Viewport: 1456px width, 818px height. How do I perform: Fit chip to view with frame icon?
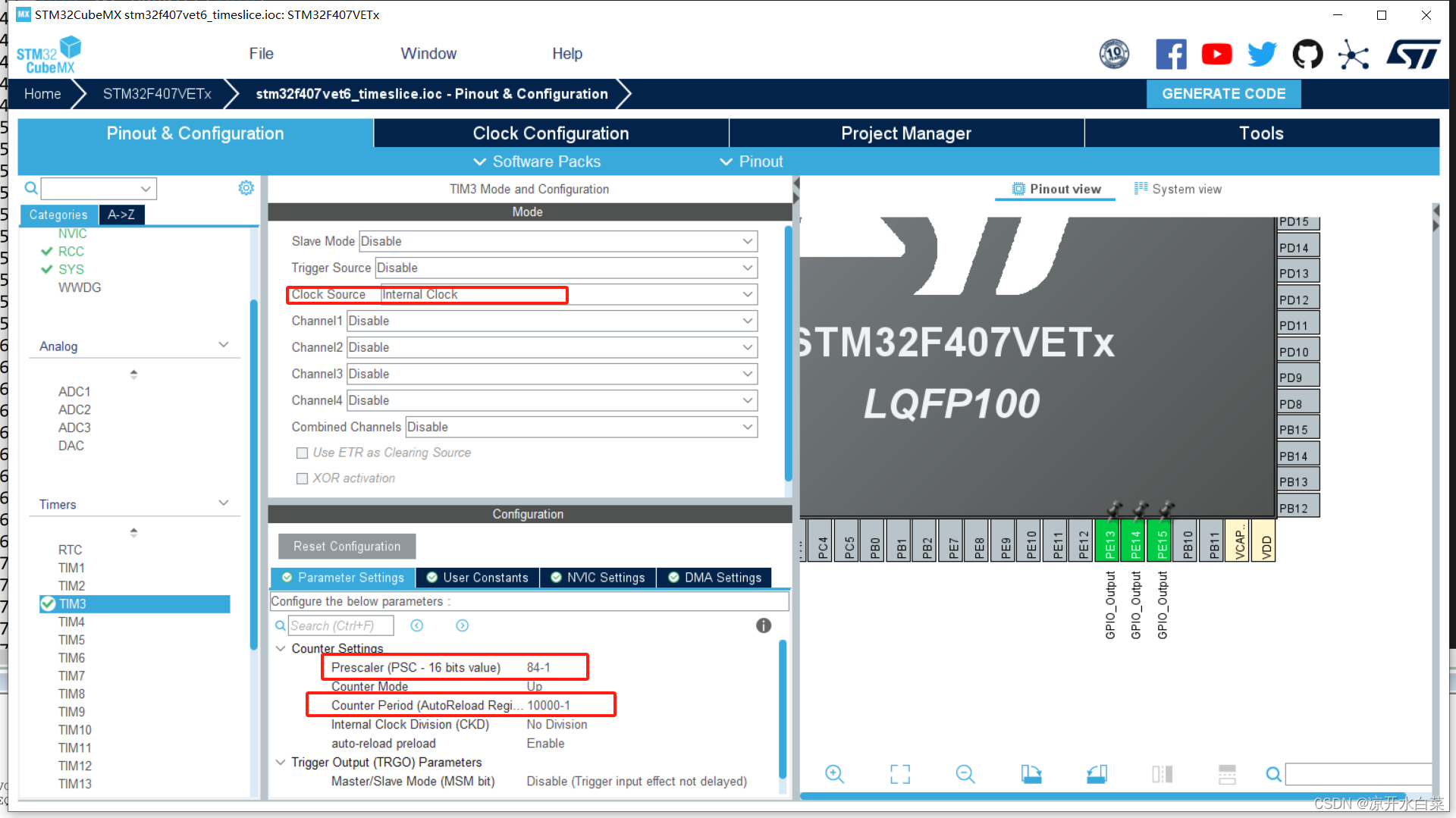(x=900, y=774)
